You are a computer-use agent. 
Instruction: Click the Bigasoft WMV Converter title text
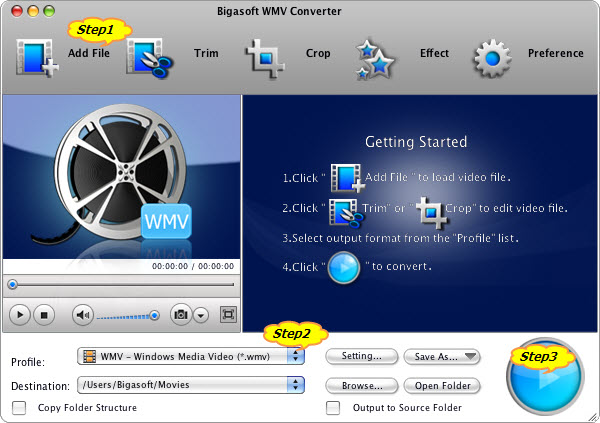pyautogui.click(x=279, y=11)
